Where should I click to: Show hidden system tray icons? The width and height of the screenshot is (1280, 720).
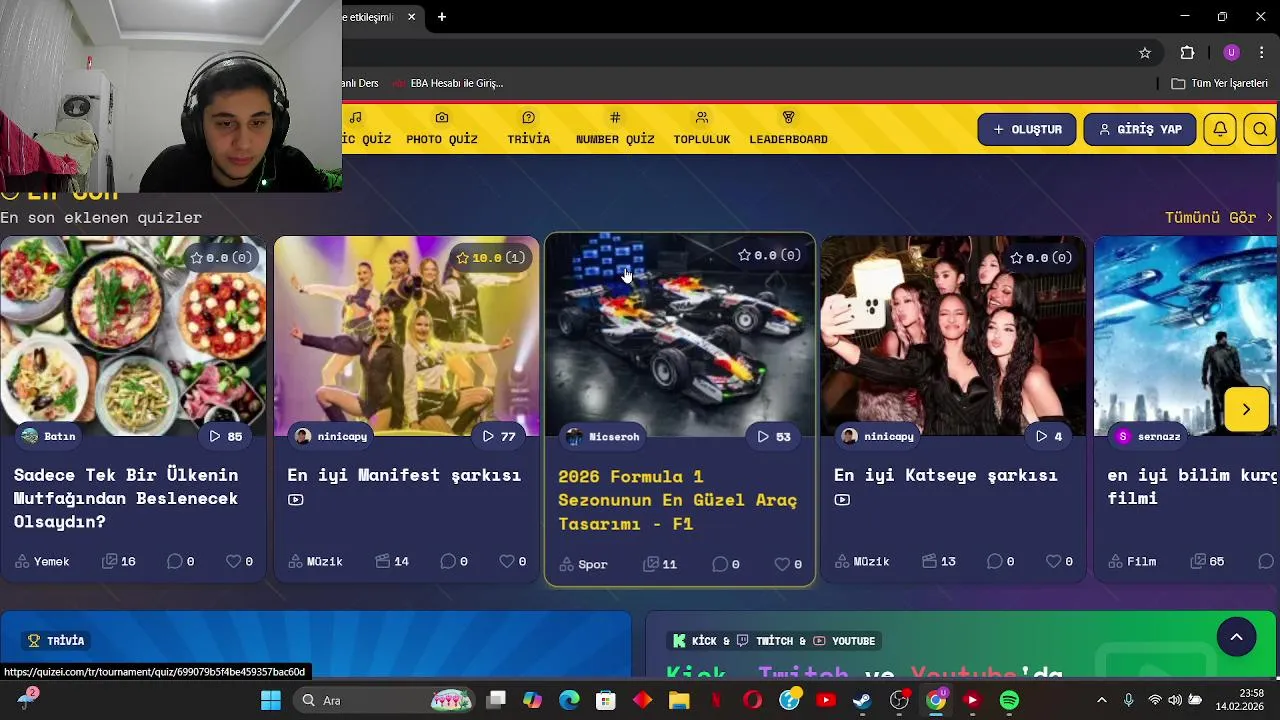pyautogui.click(x=1102, y=700)
